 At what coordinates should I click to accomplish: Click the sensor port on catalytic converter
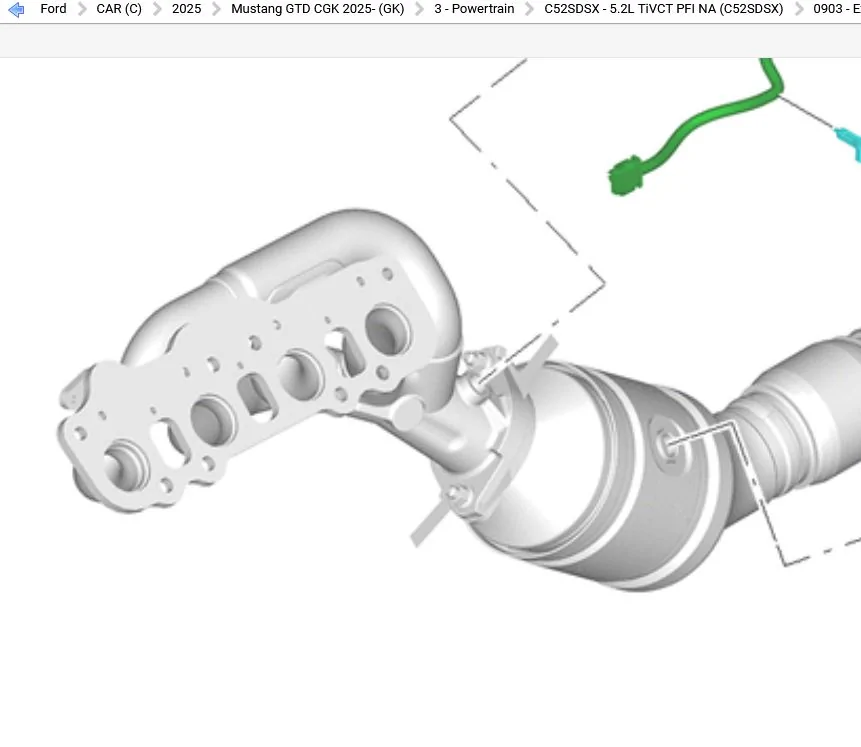(669, 443)
